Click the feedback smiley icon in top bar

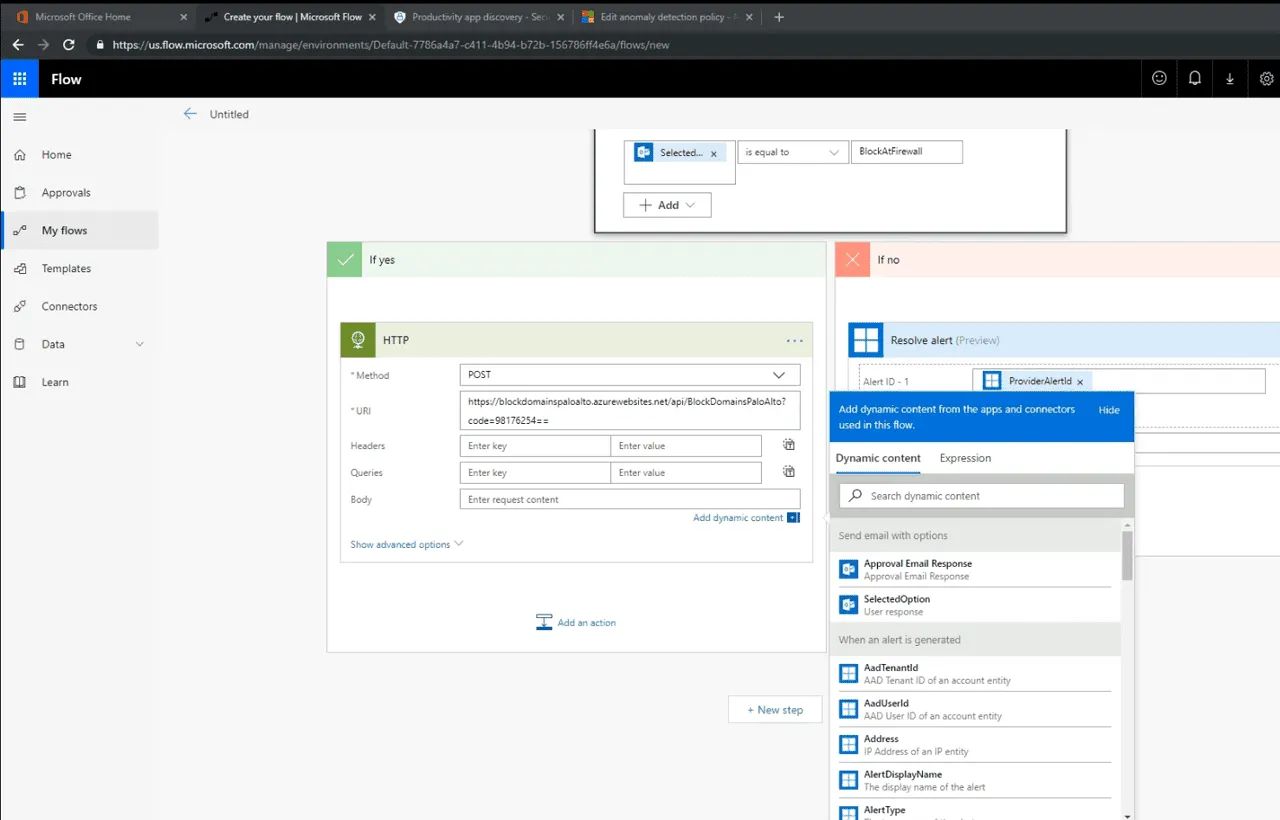[x=1158, y=78]
